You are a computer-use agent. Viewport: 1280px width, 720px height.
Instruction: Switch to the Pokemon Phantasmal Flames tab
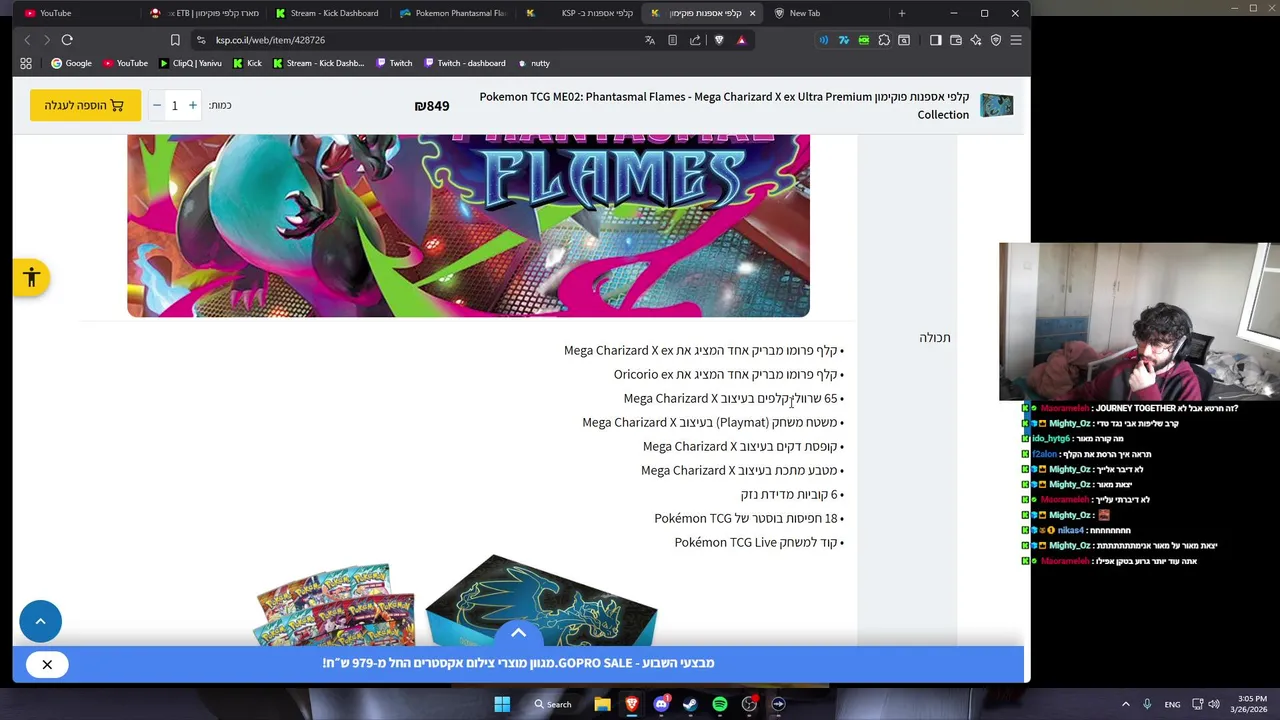pos(453,13)
